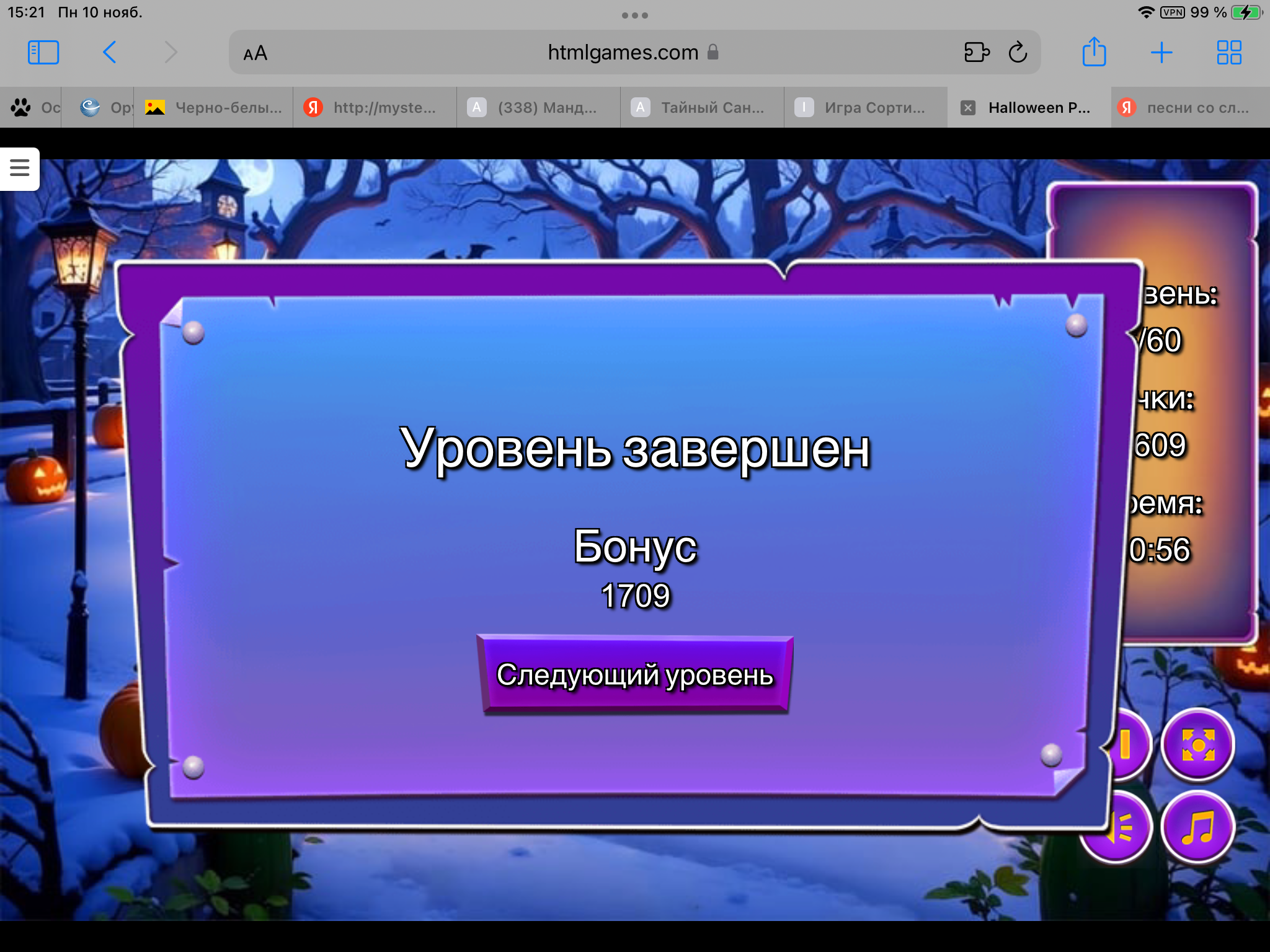Screen dimensions: 1270x952
Task: Open a new tab with plus
Action: tap(1161, 53)
